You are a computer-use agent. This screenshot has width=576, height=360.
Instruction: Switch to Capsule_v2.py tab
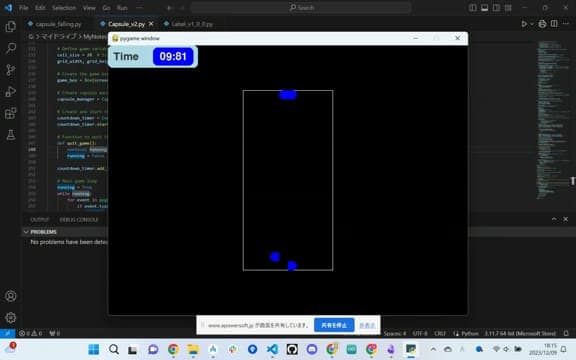pos(126,24)
